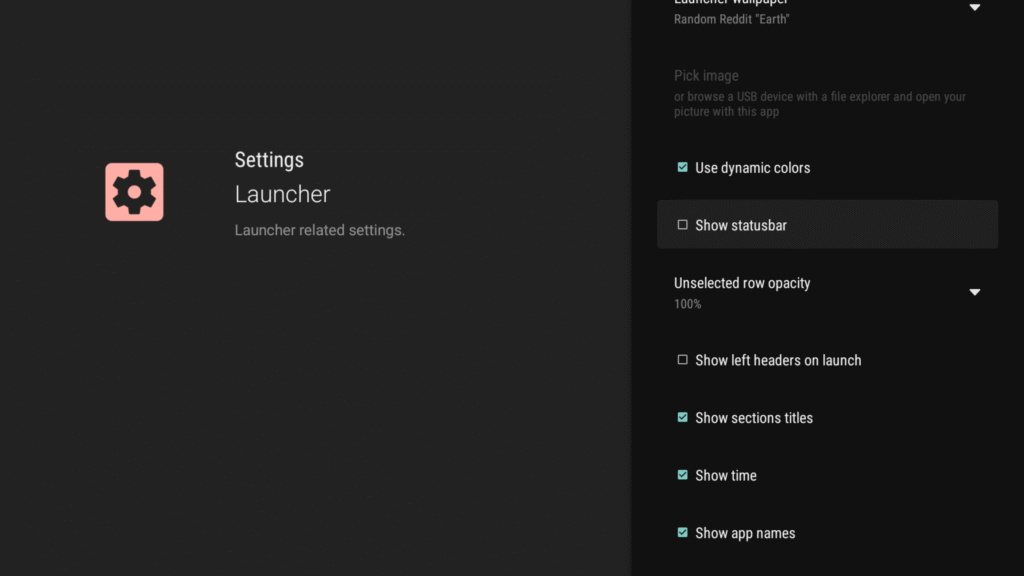Choose the Pick image option
This screenshot has width=1024, height=576.
click(705, 75)
